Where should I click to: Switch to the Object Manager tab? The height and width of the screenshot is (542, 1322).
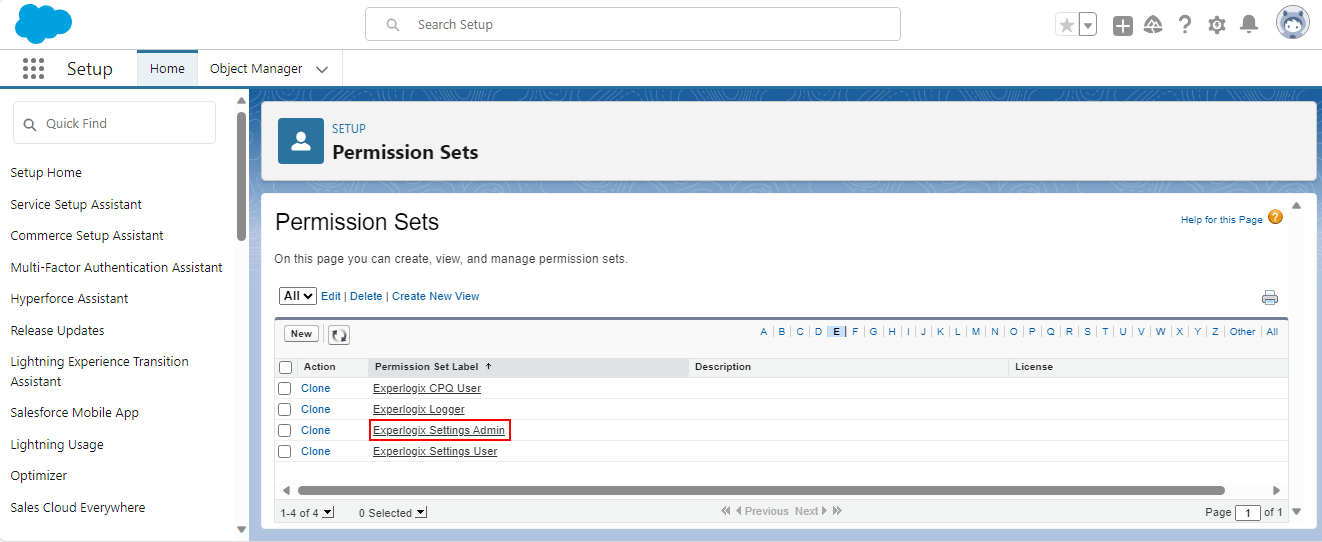(x=256, y=69)
